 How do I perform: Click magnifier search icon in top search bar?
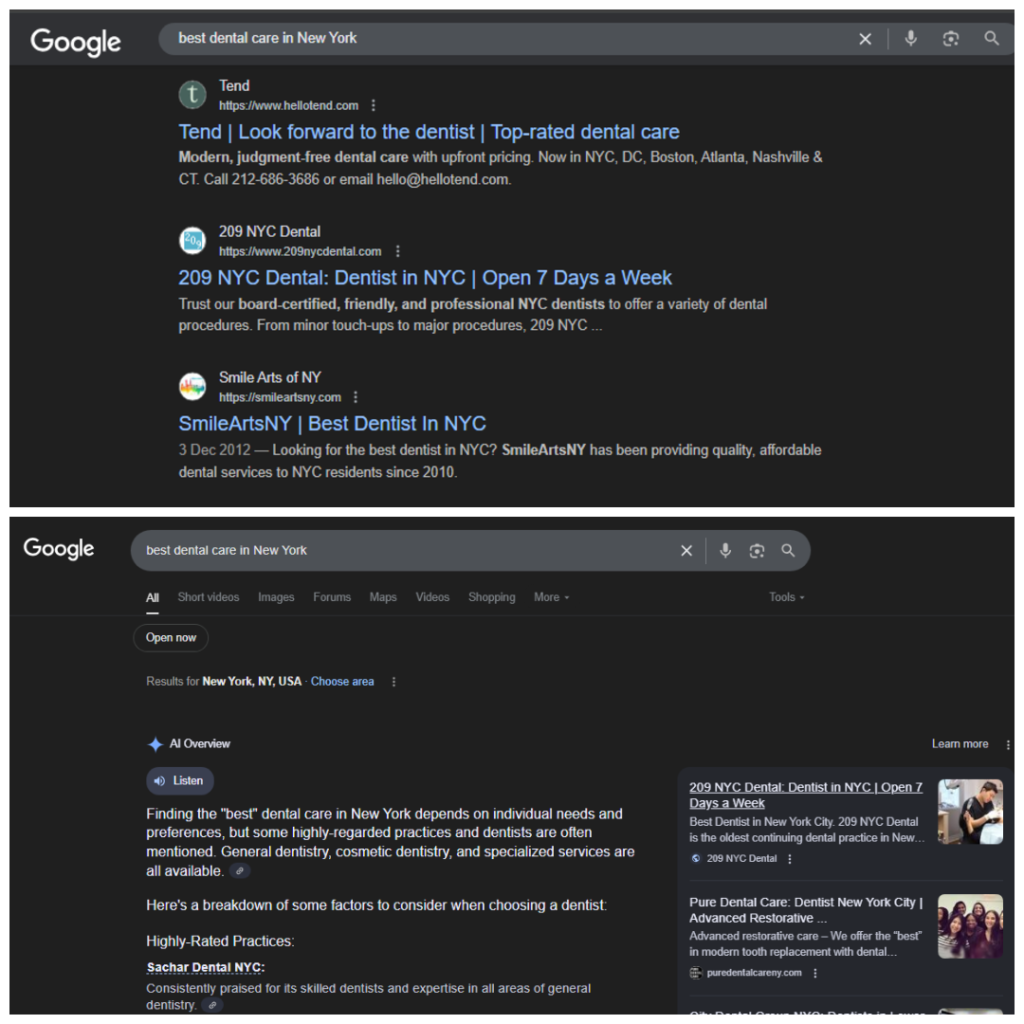(x=991, y=39)
